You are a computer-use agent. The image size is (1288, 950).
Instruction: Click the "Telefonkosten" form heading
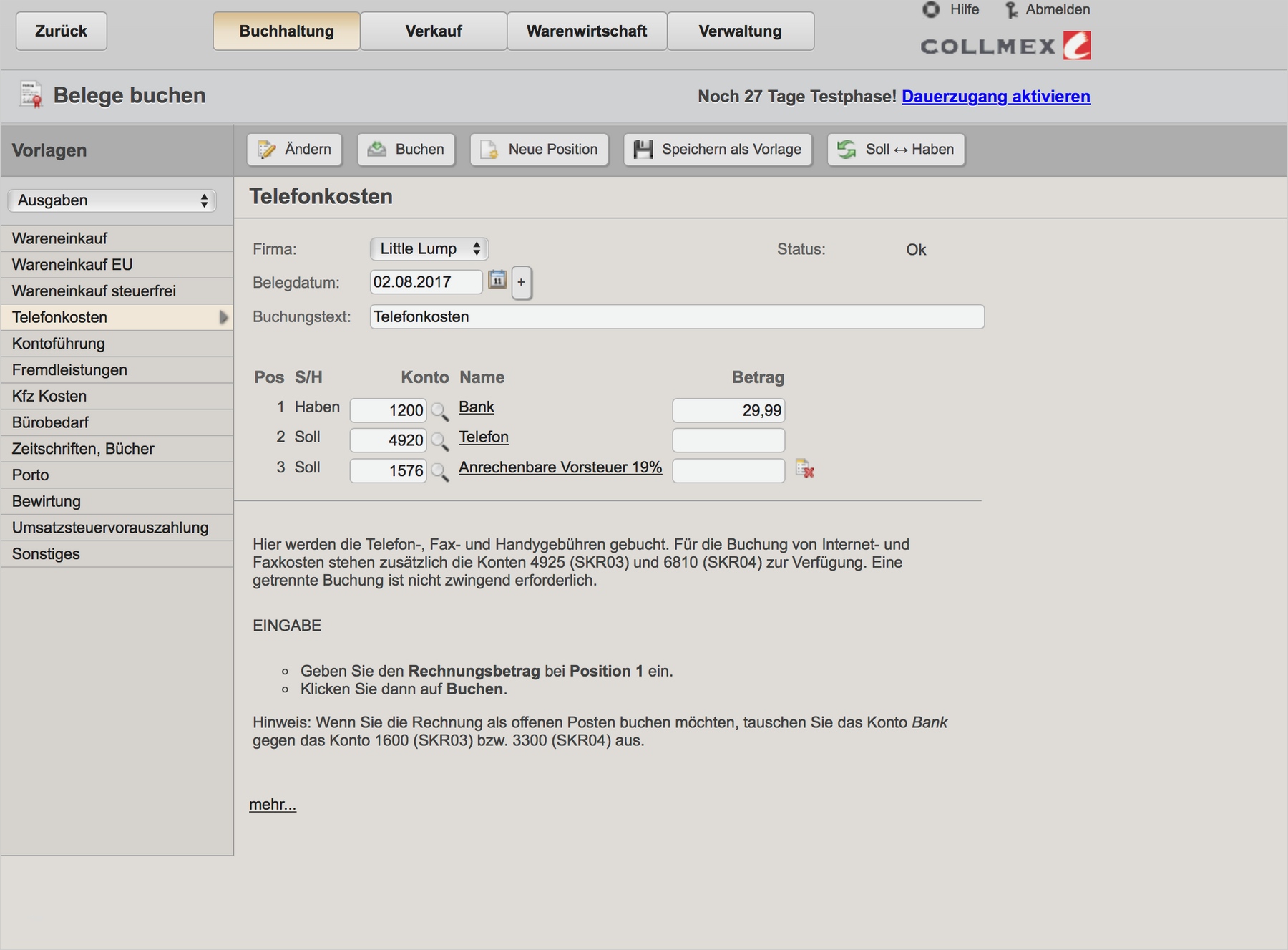tap(321, 197)
